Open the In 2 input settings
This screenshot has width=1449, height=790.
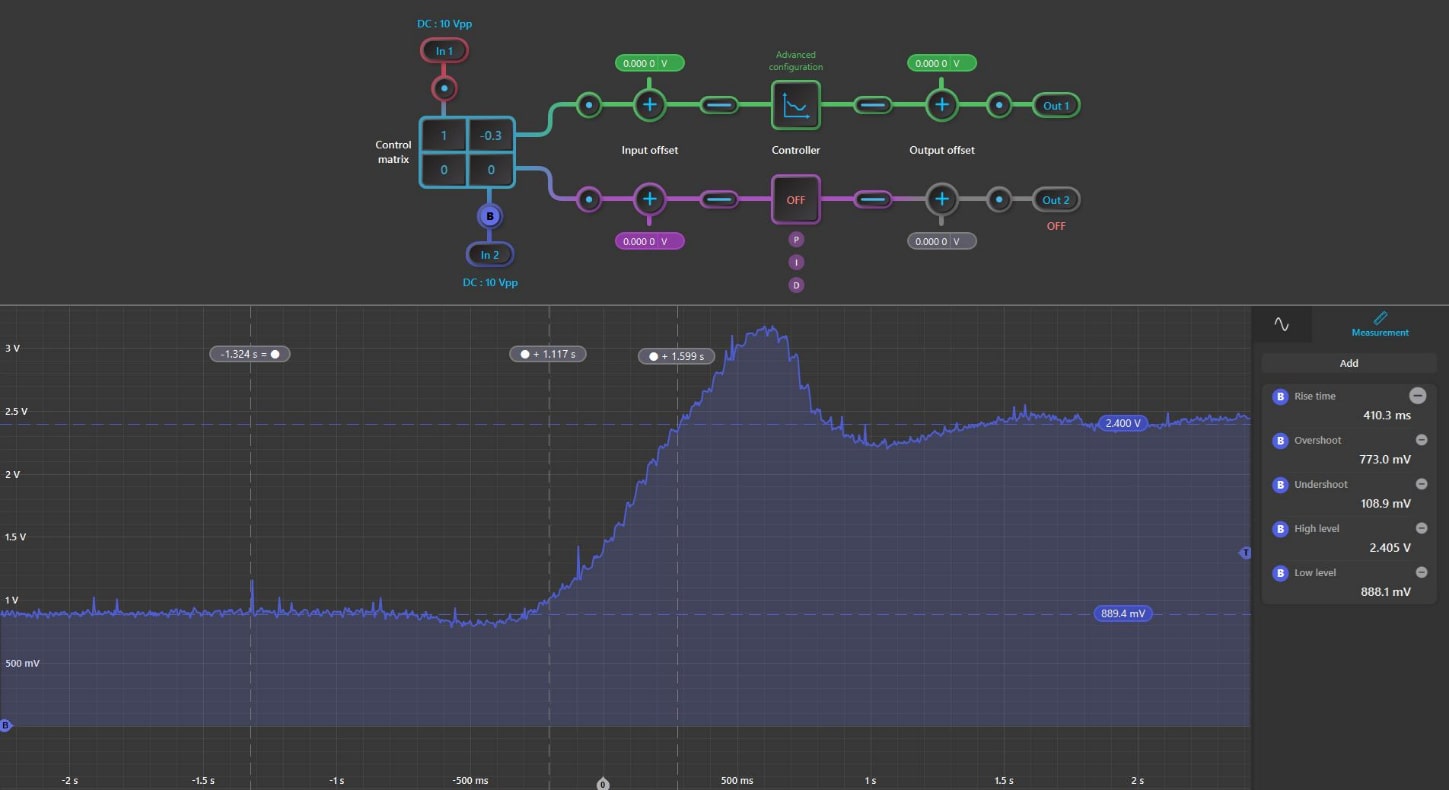(x=489, y=255)
